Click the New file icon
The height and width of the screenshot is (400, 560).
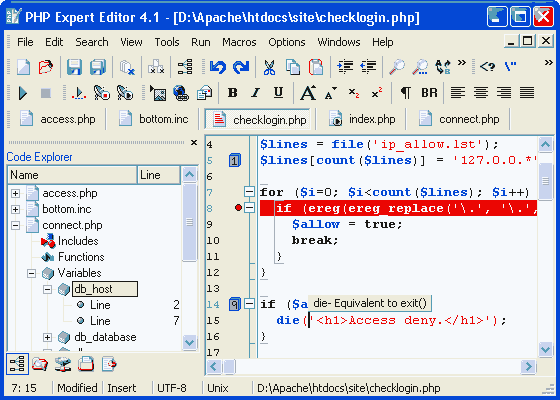click(24, 67)
